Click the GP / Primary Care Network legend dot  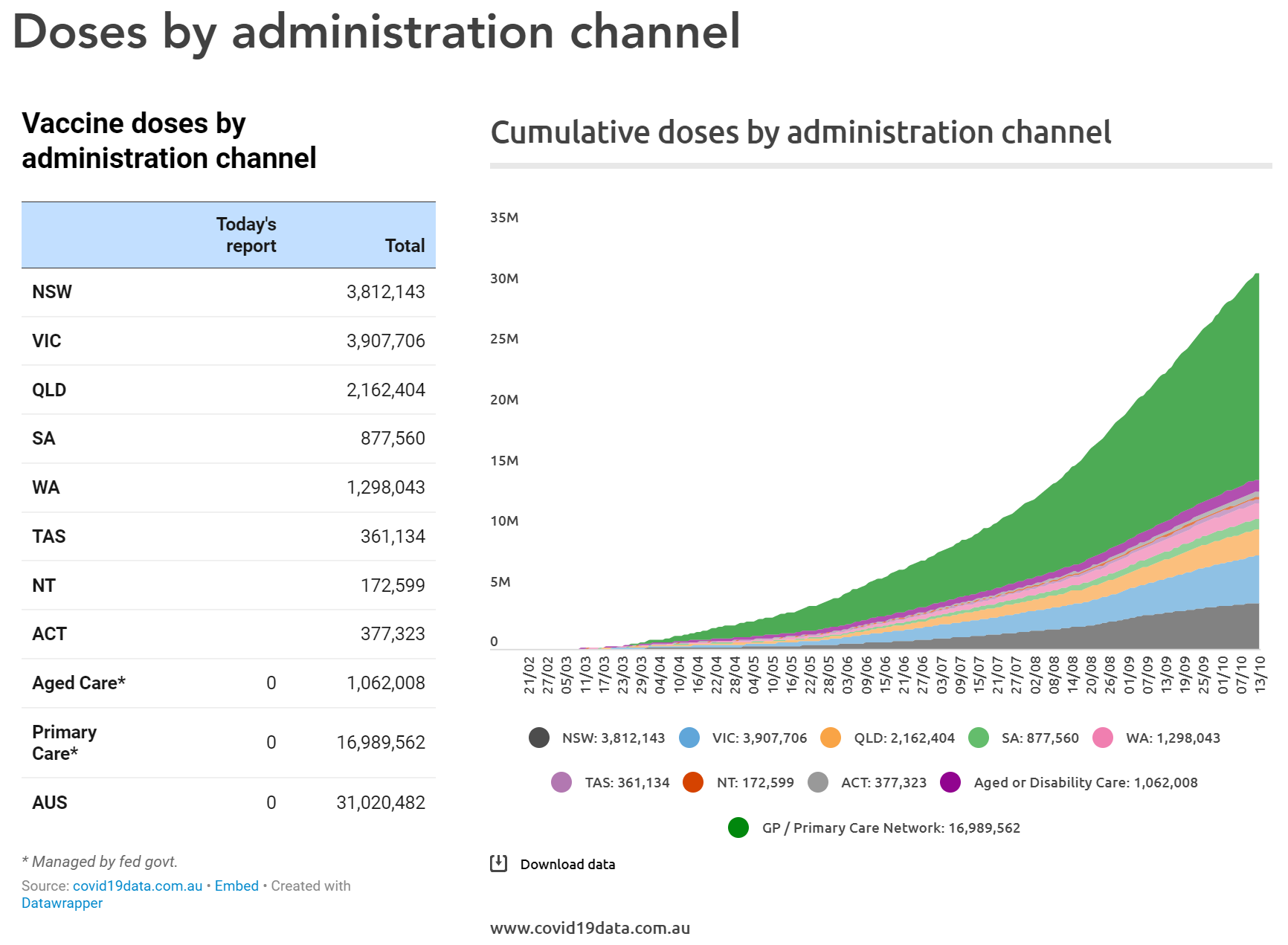coord(738,828)
